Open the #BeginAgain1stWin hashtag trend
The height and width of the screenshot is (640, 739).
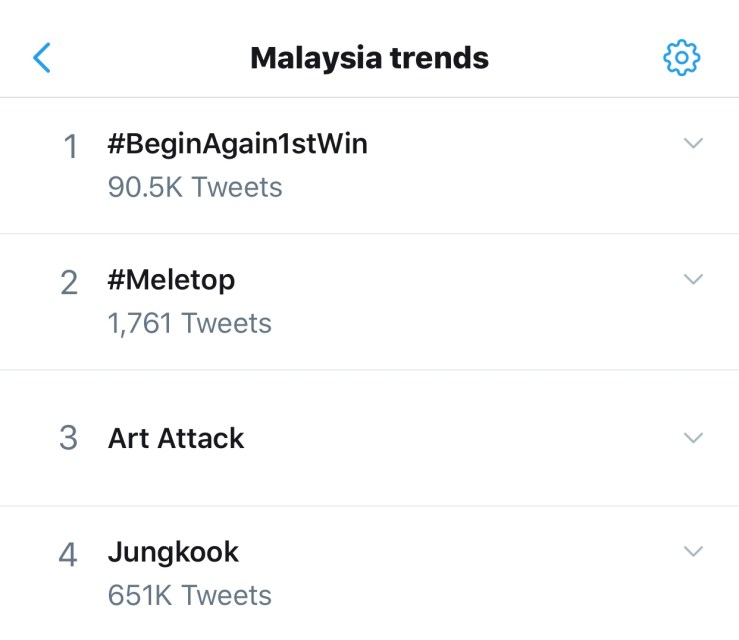click(237, 144)
